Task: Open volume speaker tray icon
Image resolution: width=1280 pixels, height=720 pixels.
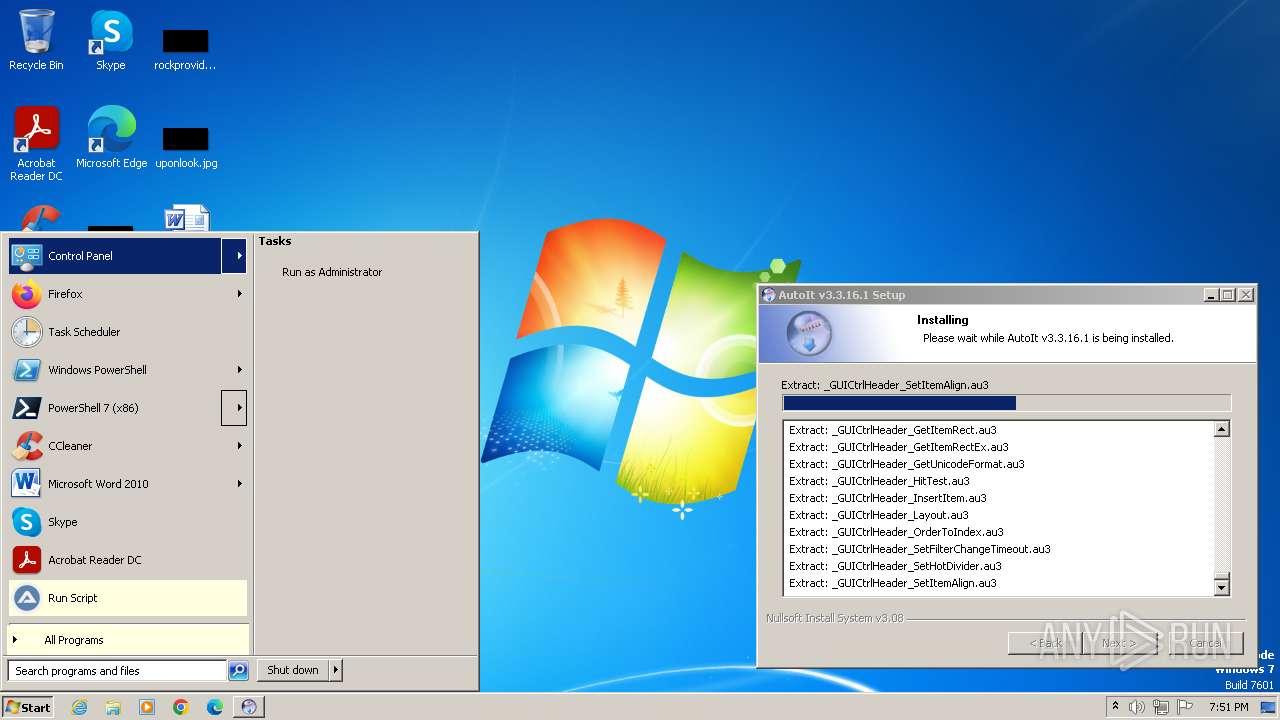Action: click(x=1137, y=707)
